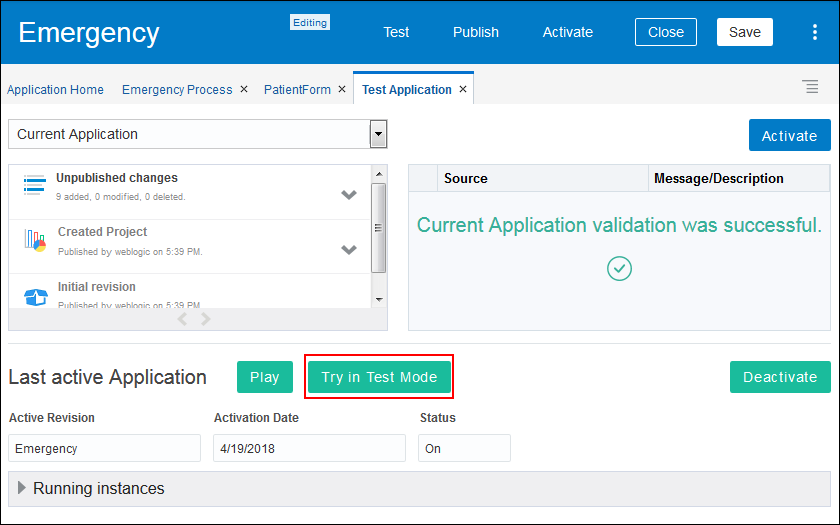Click the Created Project chart icon
840x525 pixels.
(x=35, y=240)
